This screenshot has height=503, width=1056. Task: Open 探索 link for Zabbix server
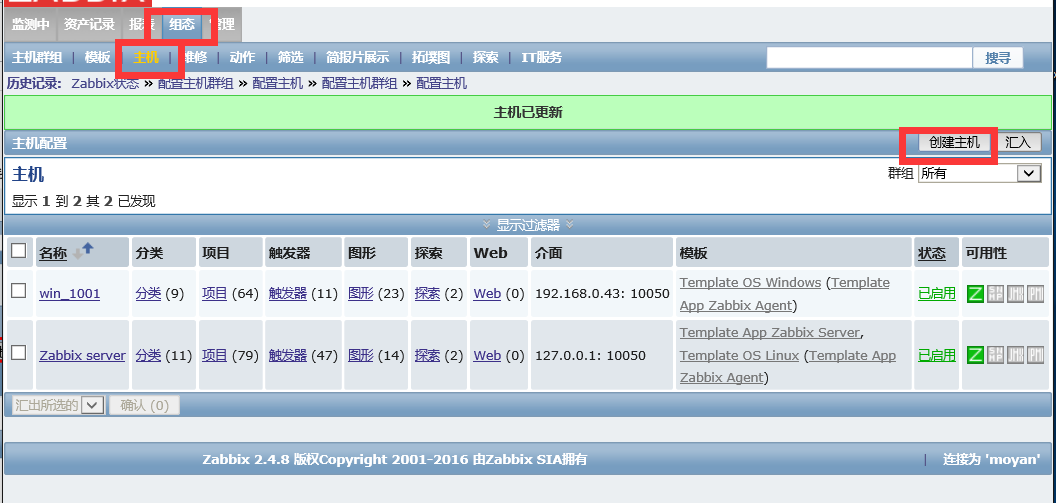pos(427,355)
